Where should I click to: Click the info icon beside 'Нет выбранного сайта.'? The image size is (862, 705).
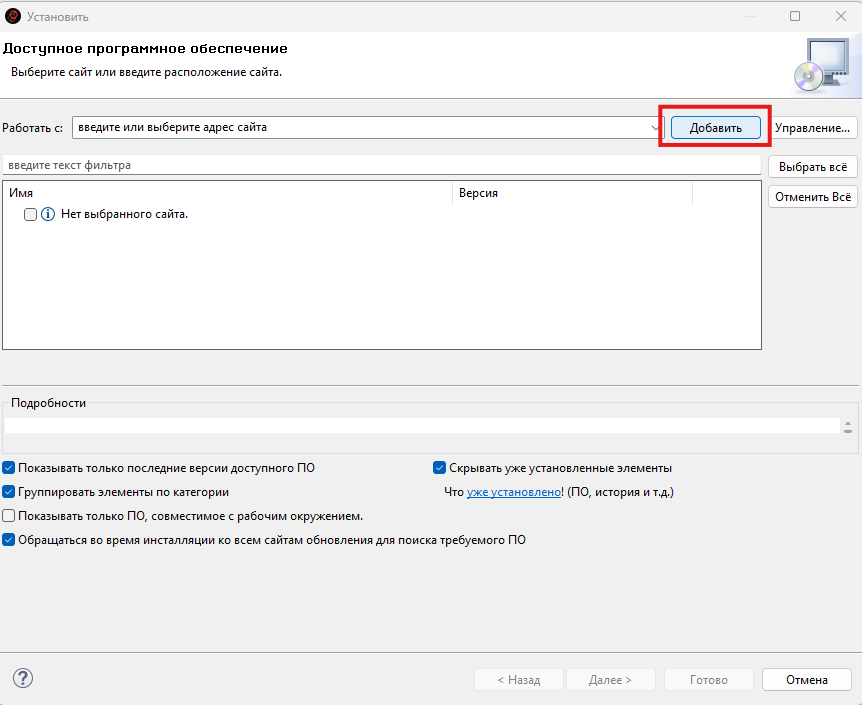[x=48, y=214]
